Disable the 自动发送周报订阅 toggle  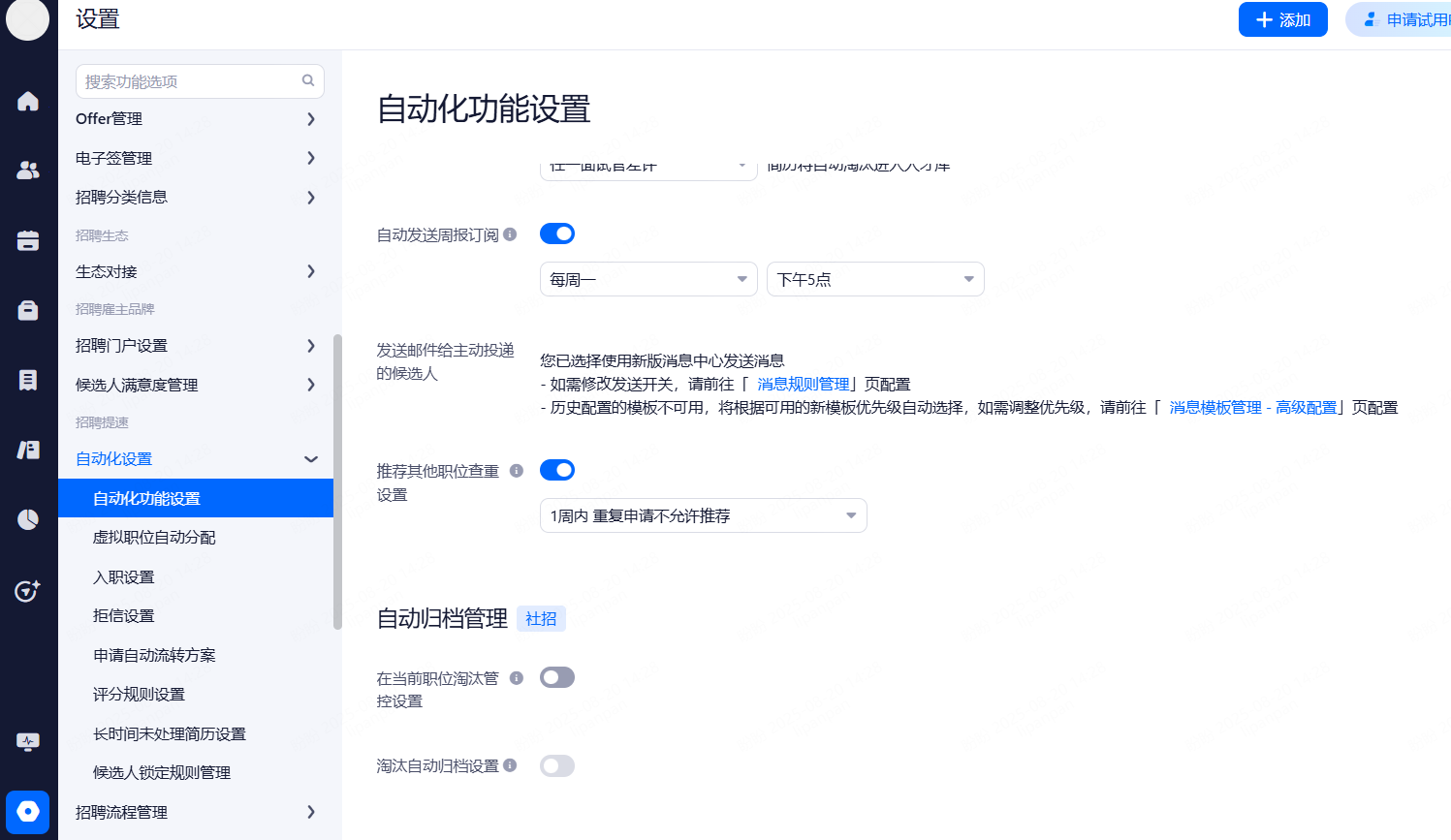tap(557, 233)
